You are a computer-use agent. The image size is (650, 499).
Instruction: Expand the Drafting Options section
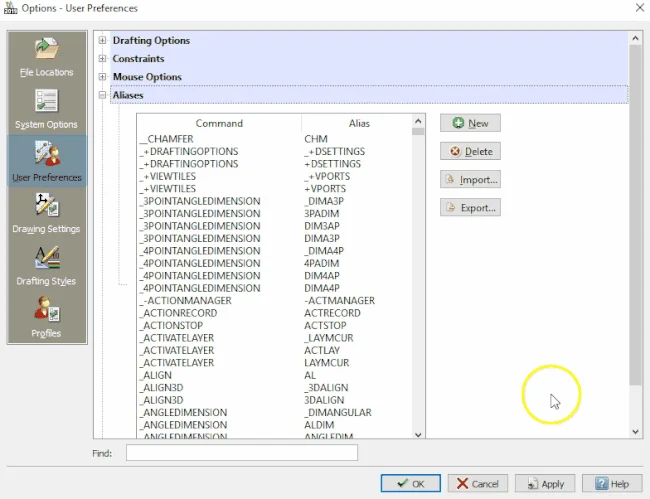(103, 41)
